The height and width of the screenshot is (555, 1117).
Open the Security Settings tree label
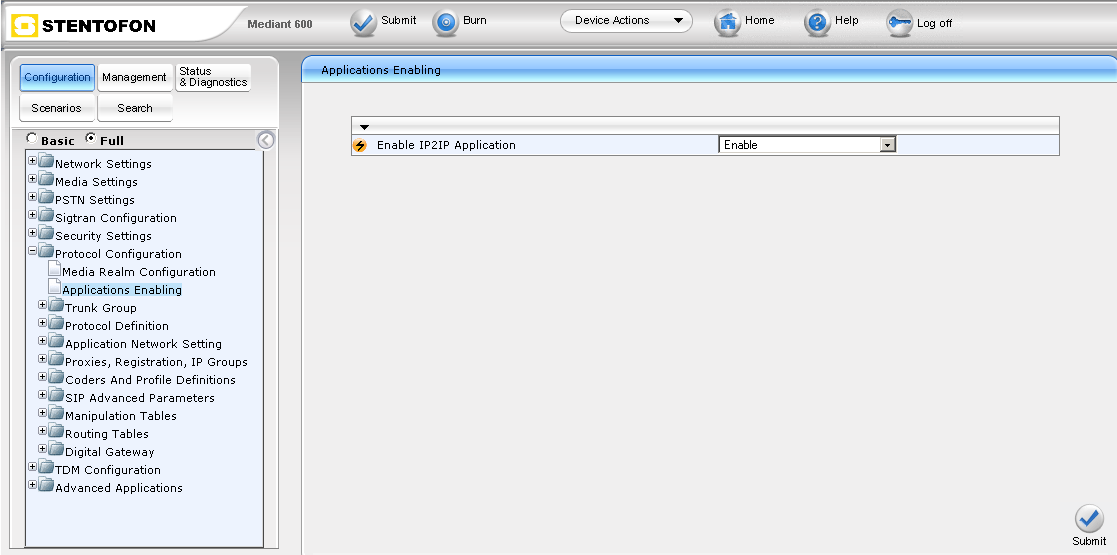point(103,236)
